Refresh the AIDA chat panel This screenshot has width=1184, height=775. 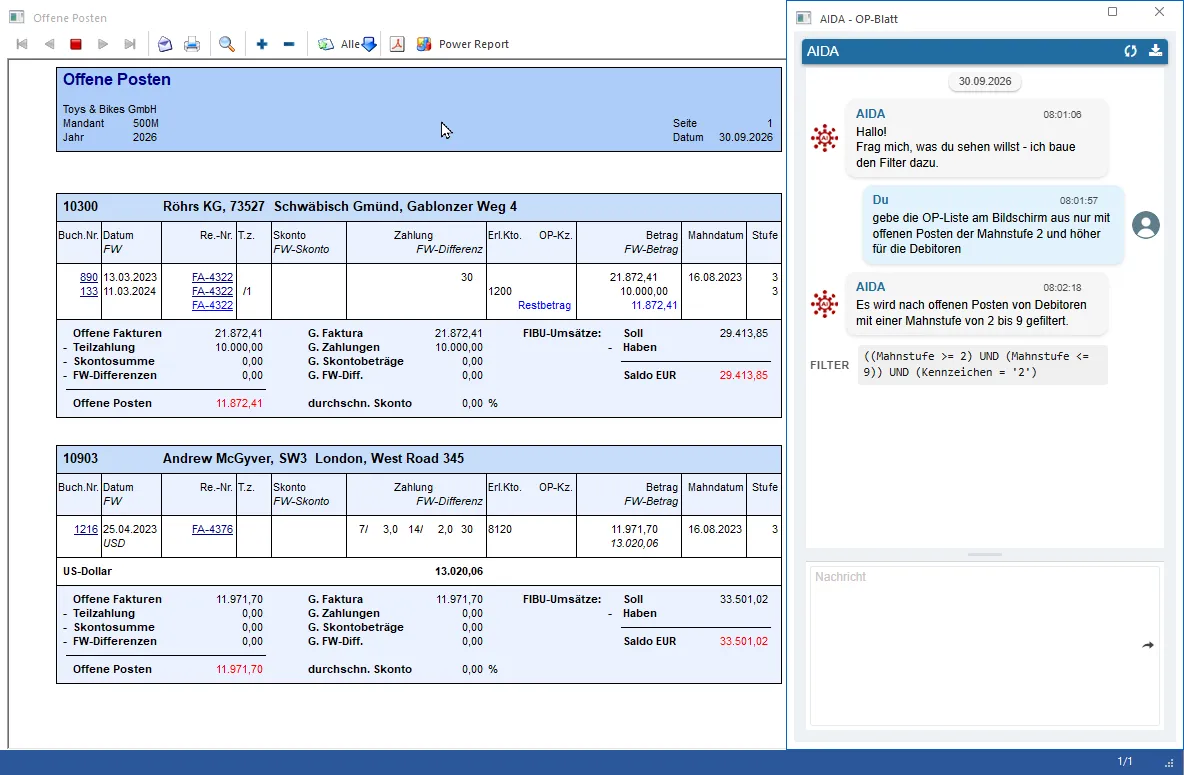[x=1130, y=51]
